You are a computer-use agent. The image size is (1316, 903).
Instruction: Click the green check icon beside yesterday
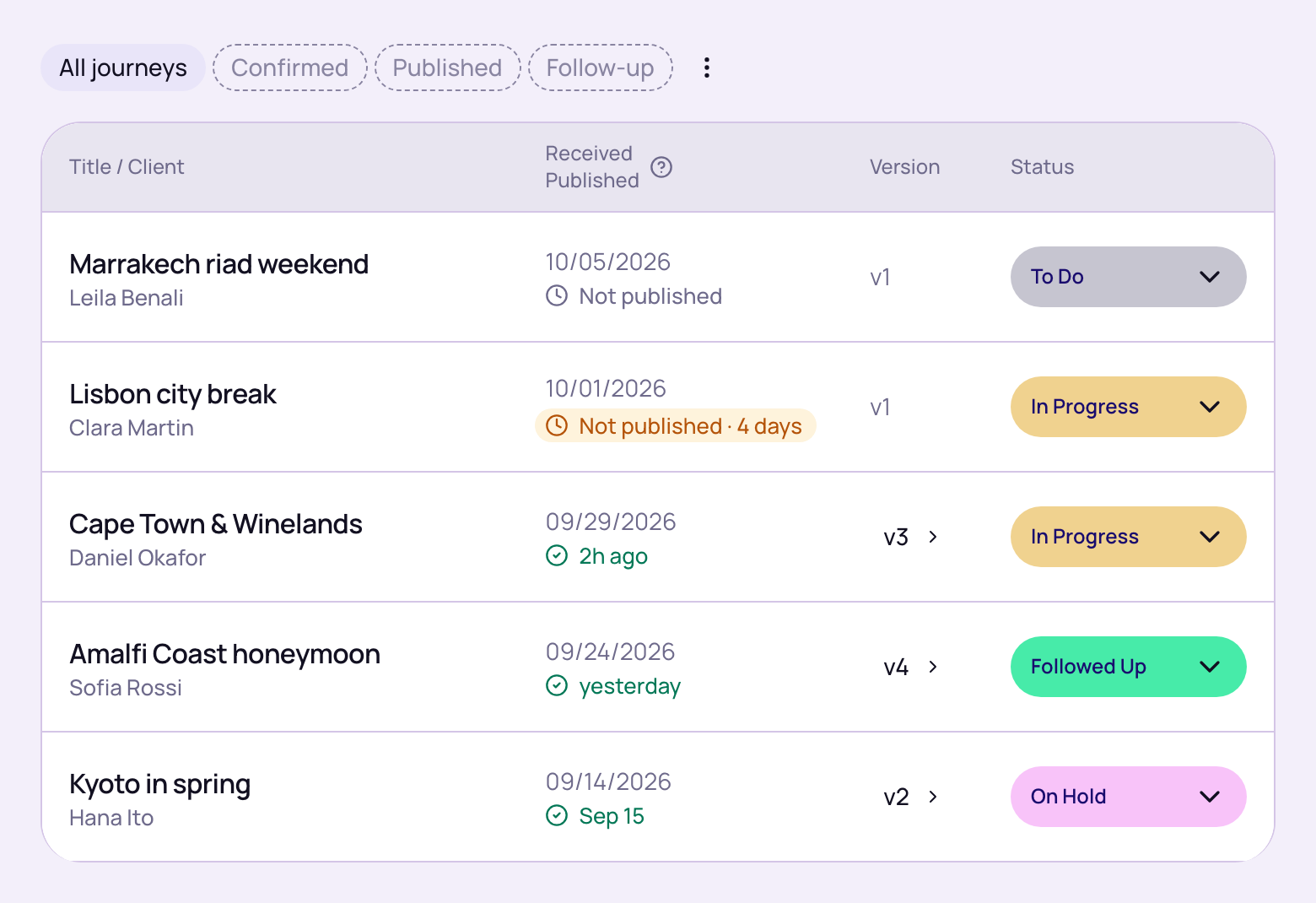click(557, 685)
